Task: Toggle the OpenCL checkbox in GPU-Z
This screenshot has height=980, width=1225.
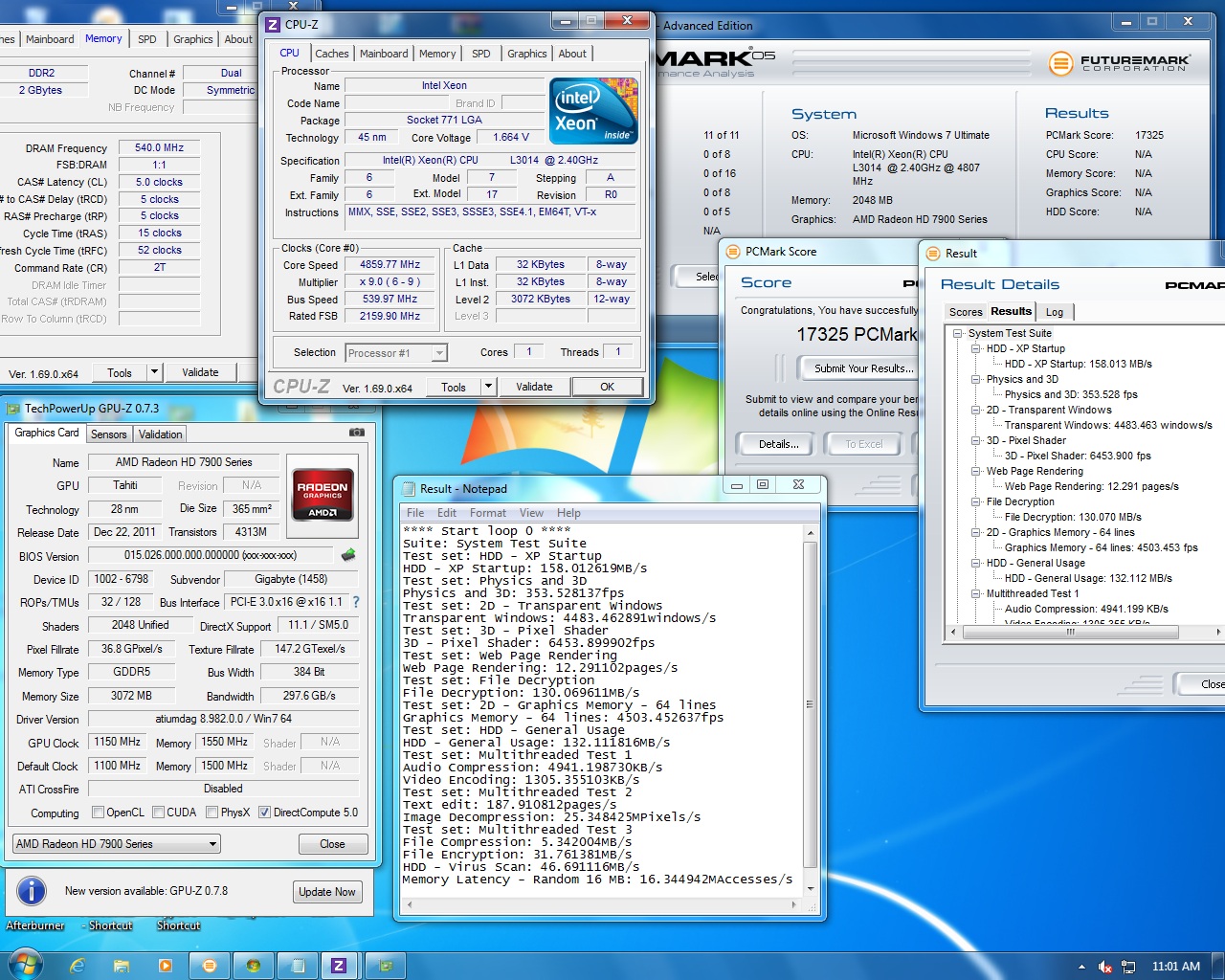Action: pos(98,813)
